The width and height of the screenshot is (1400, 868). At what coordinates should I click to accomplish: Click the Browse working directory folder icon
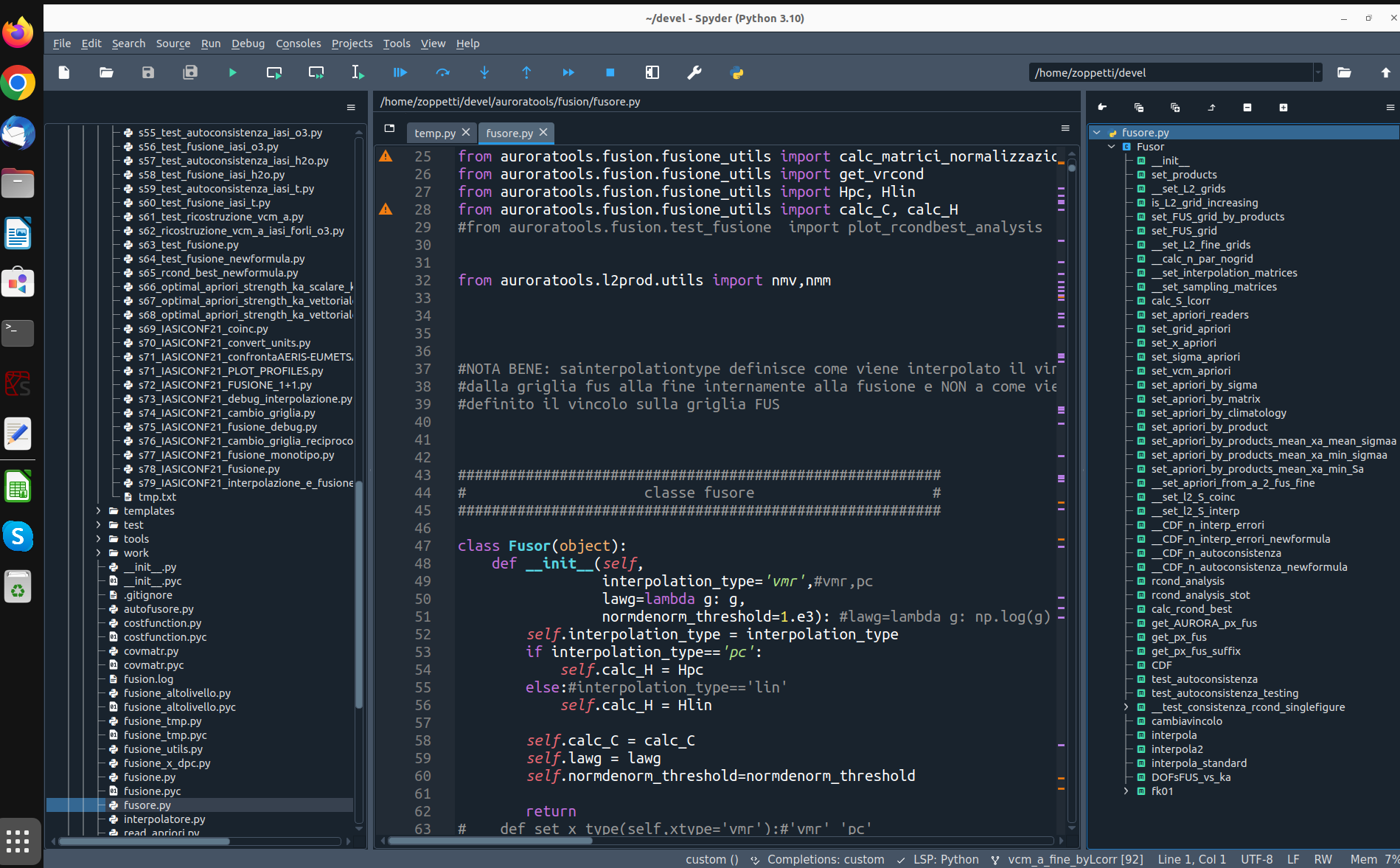tap(1344, 72)
